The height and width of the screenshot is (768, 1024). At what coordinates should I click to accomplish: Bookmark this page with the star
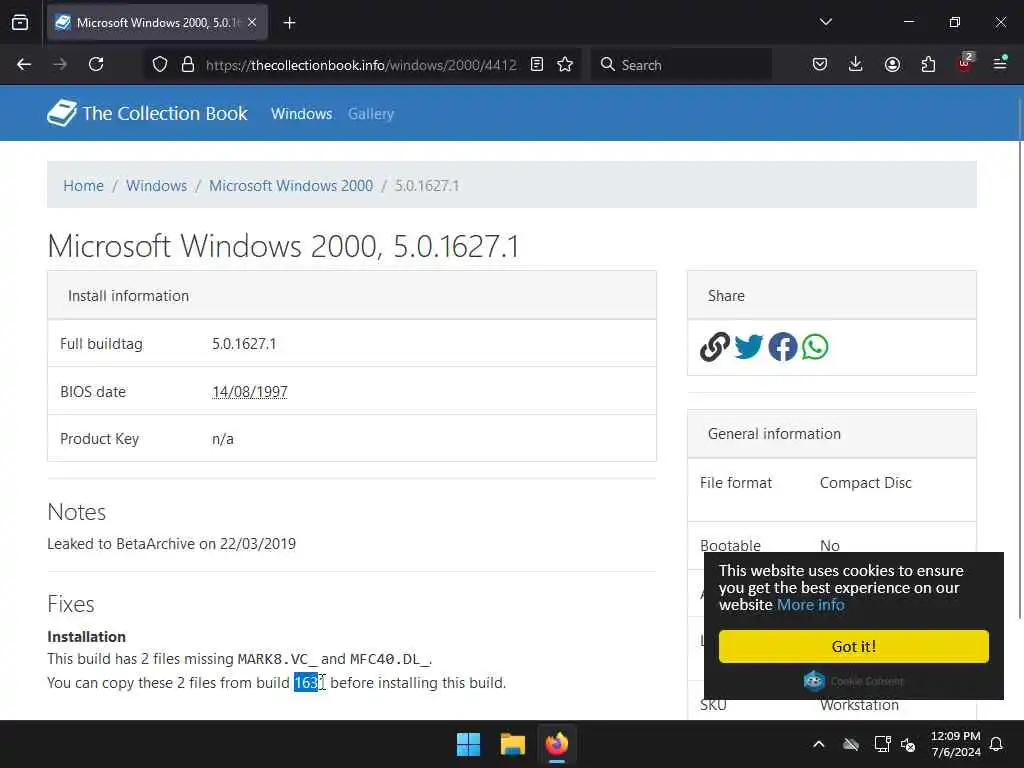(x=566, y=64)
